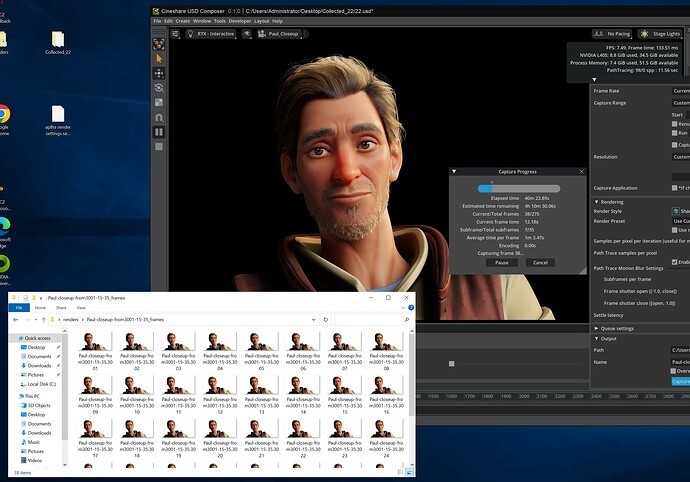Click the move tool in viewport toolbar
Screen dimensions: 690x482
point(159,74)
